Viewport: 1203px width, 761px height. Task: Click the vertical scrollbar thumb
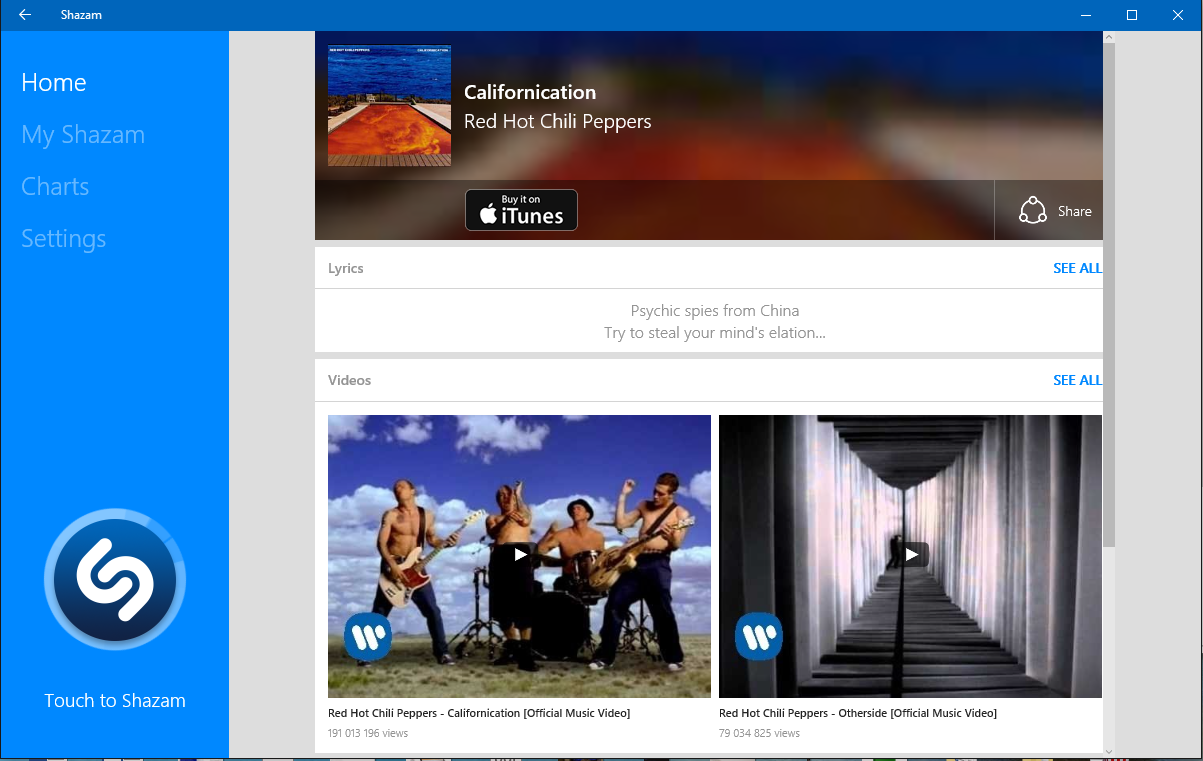pyautogui.click(x=1109, y=295)
